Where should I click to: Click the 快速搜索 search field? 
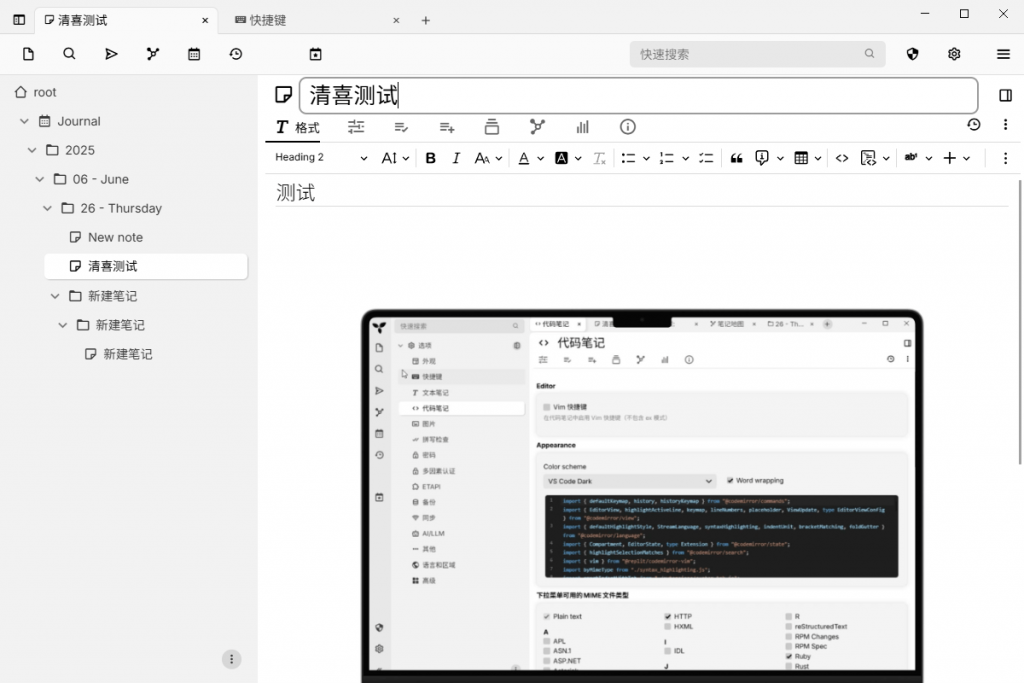click(x=750, y=54)
